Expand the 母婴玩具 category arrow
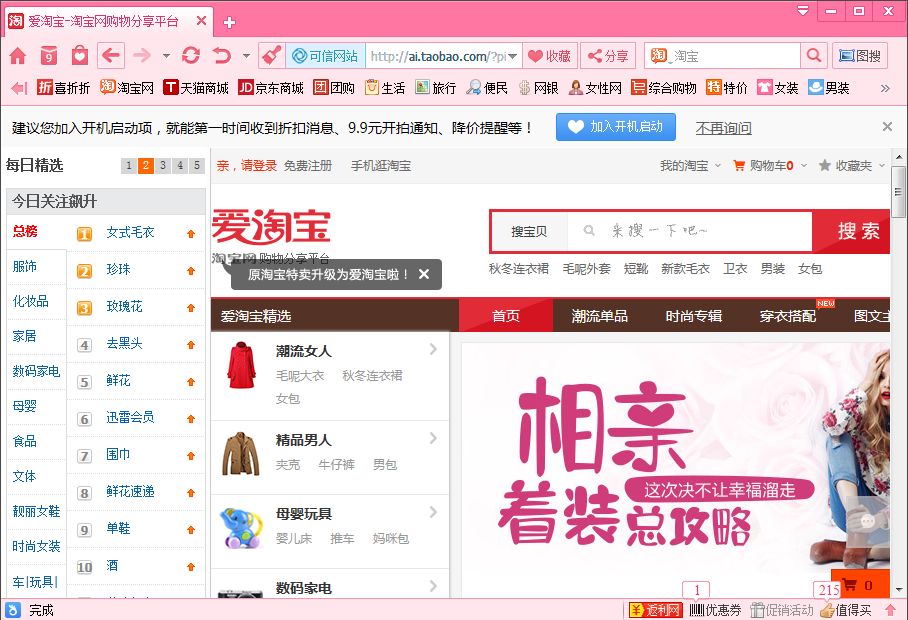This screenshot has height=620, width=908. coord(433,512)
